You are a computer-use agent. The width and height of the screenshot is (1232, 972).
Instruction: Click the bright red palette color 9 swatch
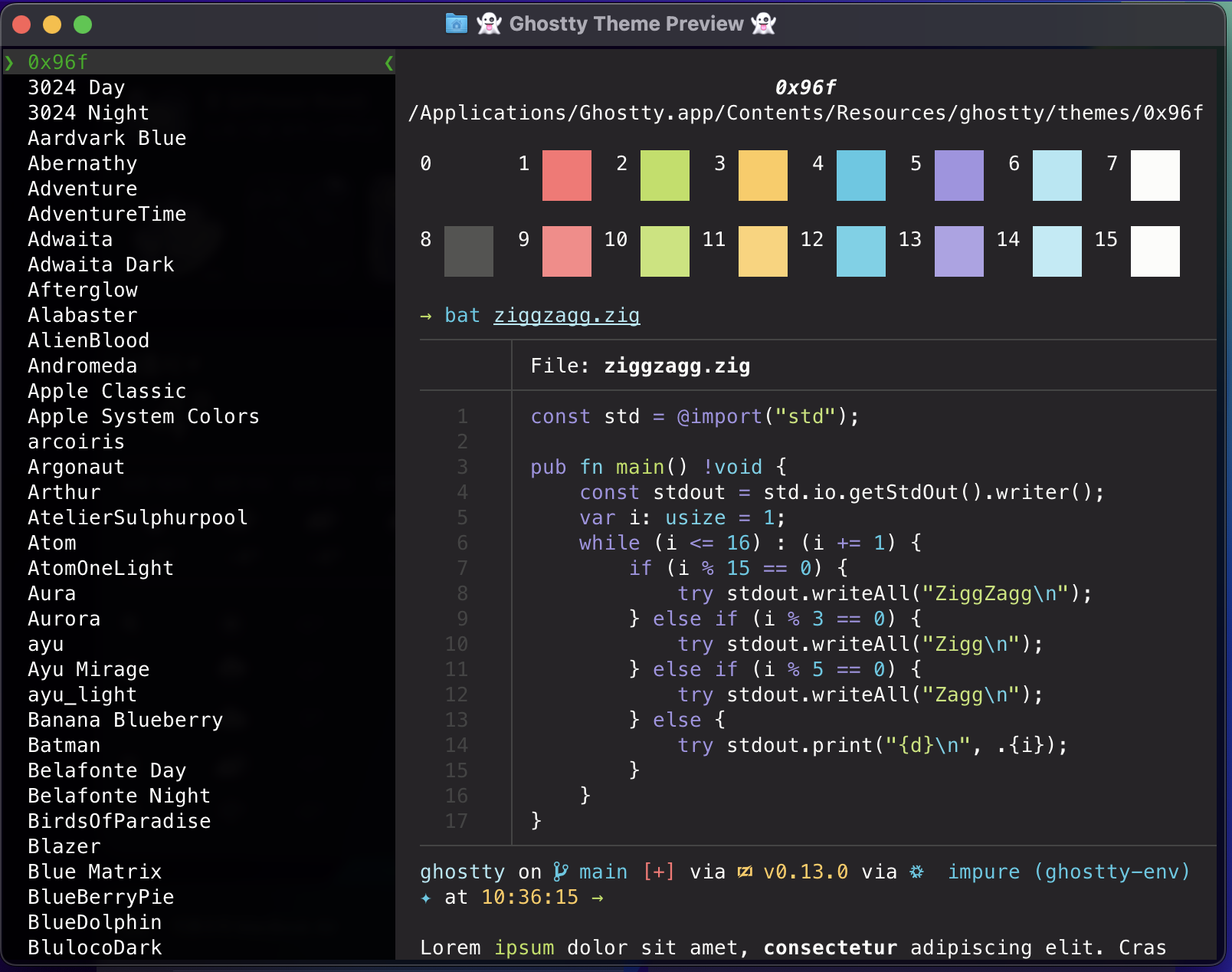[567, 251]
